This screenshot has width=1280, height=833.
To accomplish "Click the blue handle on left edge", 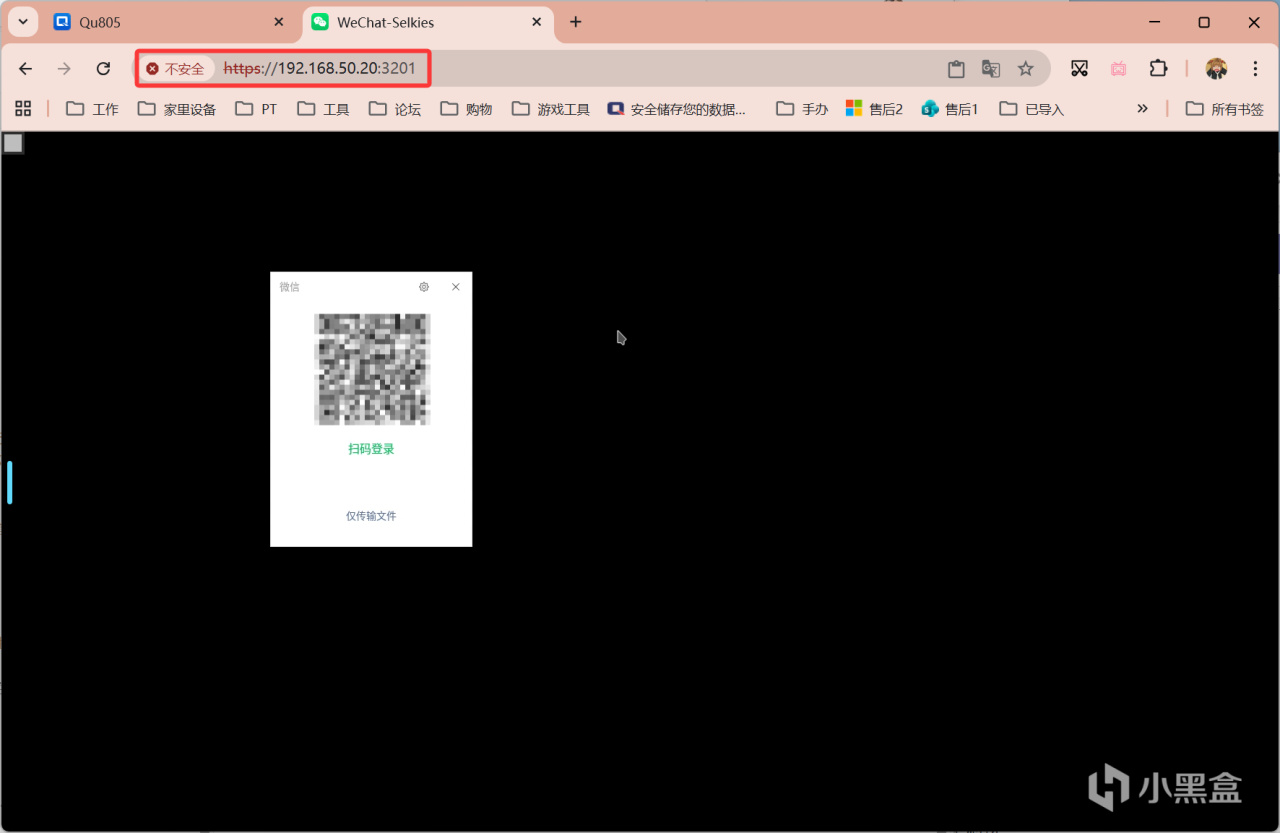I will click(x=10, y=482).
